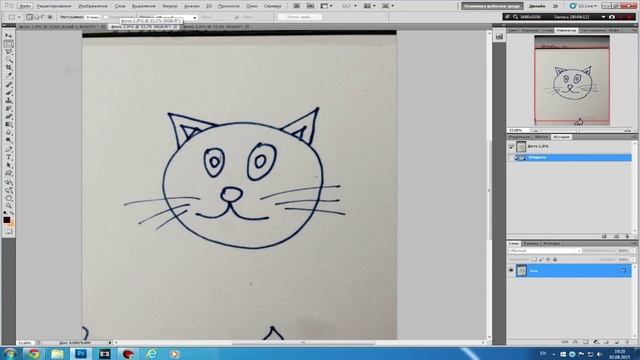Click the fx layer style icon

575,342
